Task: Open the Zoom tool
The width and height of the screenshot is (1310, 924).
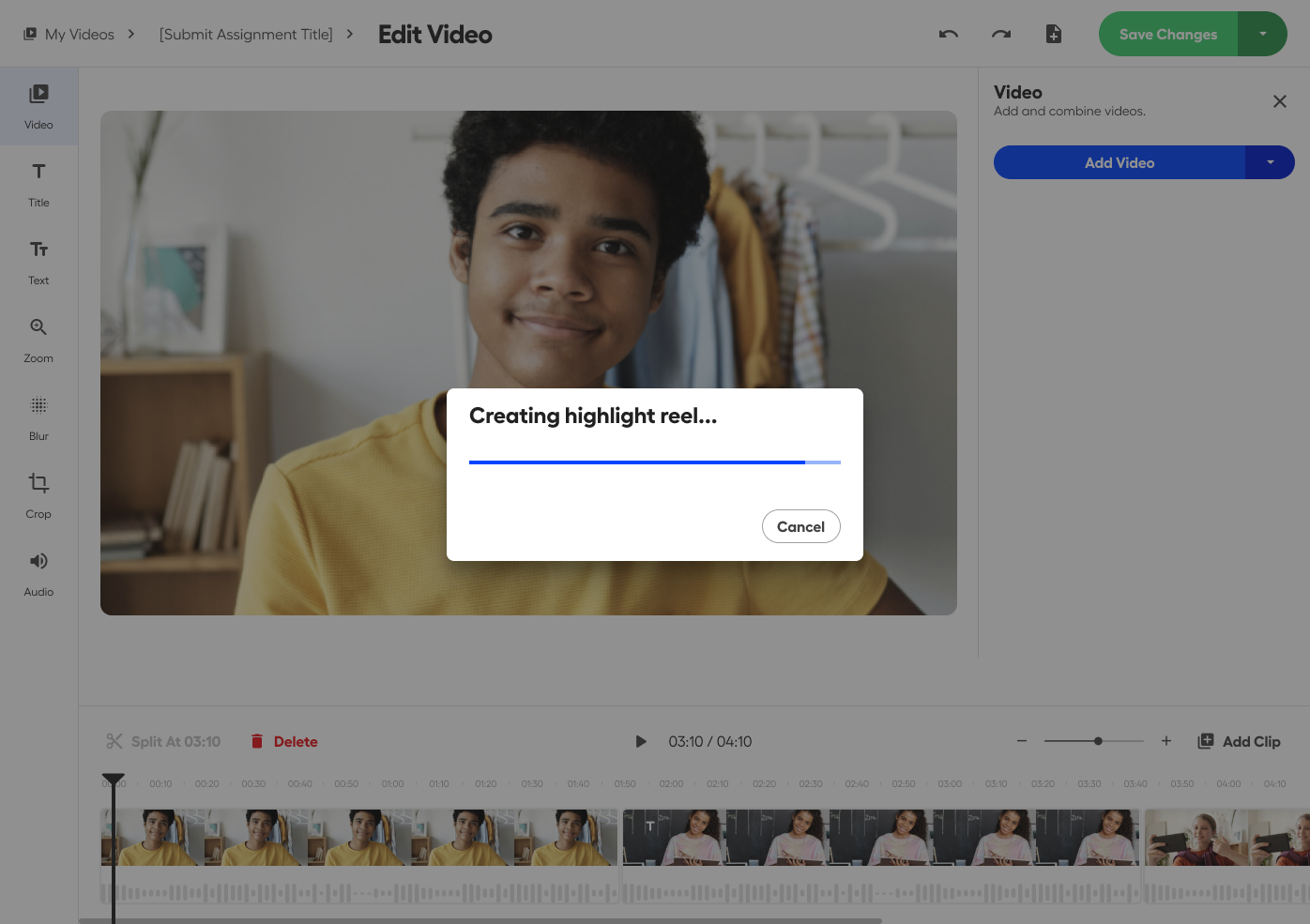Action: click(x=38, y=340)
